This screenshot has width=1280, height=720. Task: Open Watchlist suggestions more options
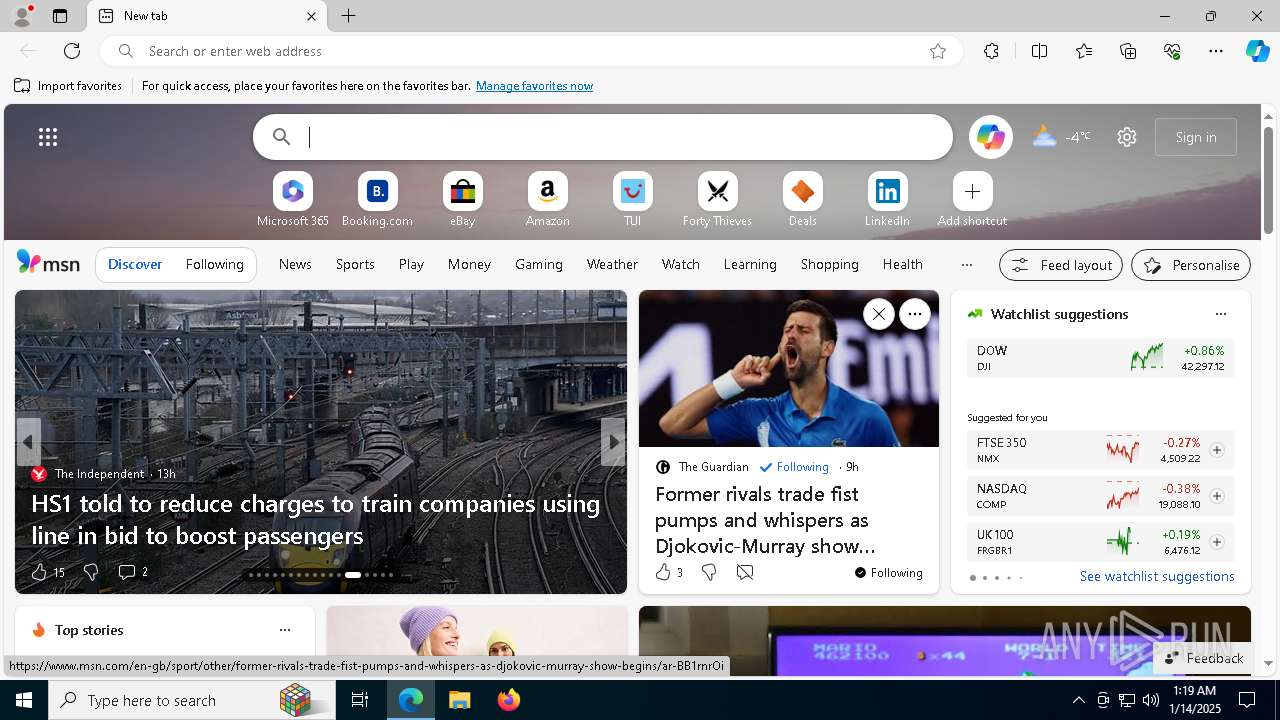tap(1220, 314)
